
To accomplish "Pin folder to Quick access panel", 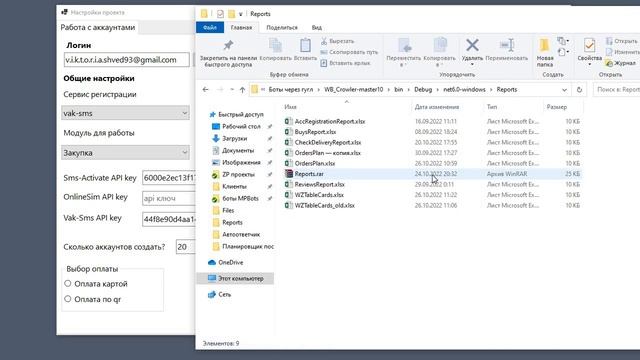I will pos(228,53).
